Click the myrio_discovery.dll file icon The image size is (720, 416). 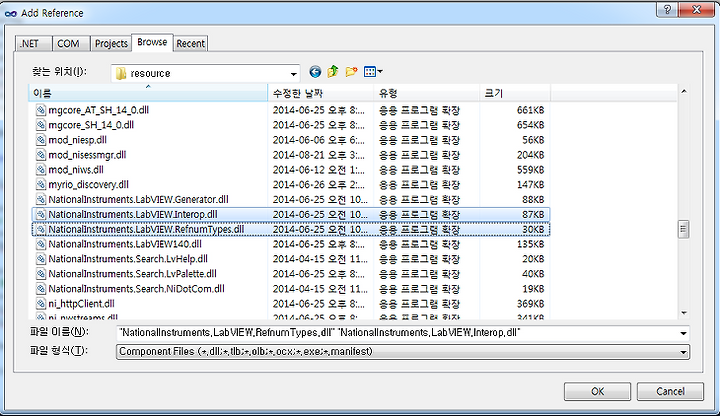pos(41,185)
